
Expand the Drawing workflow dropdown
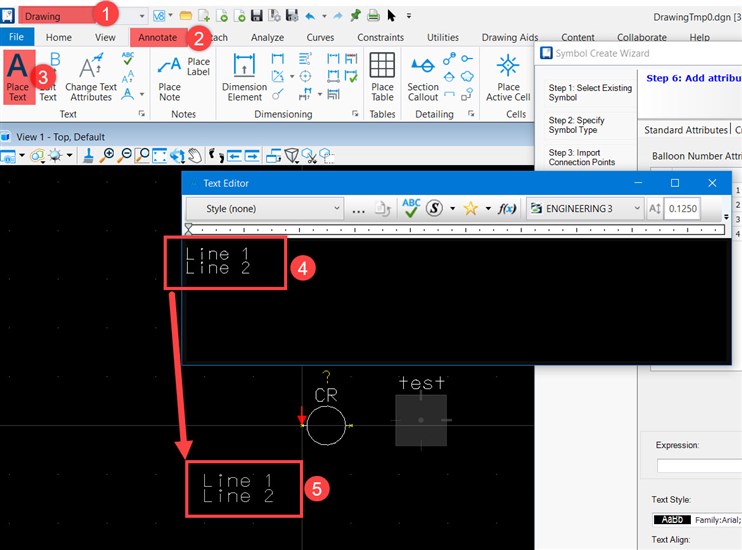(141, 16)
